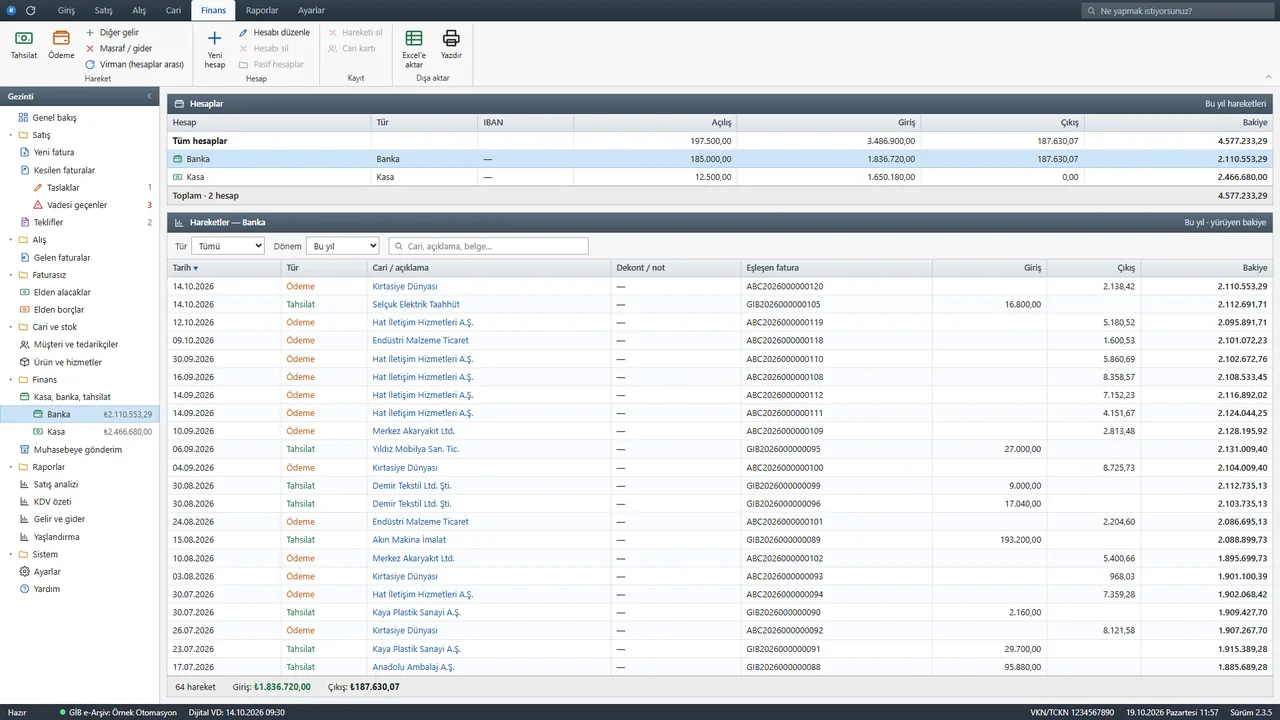Add a Diğer gelir entry

[112, 33]
